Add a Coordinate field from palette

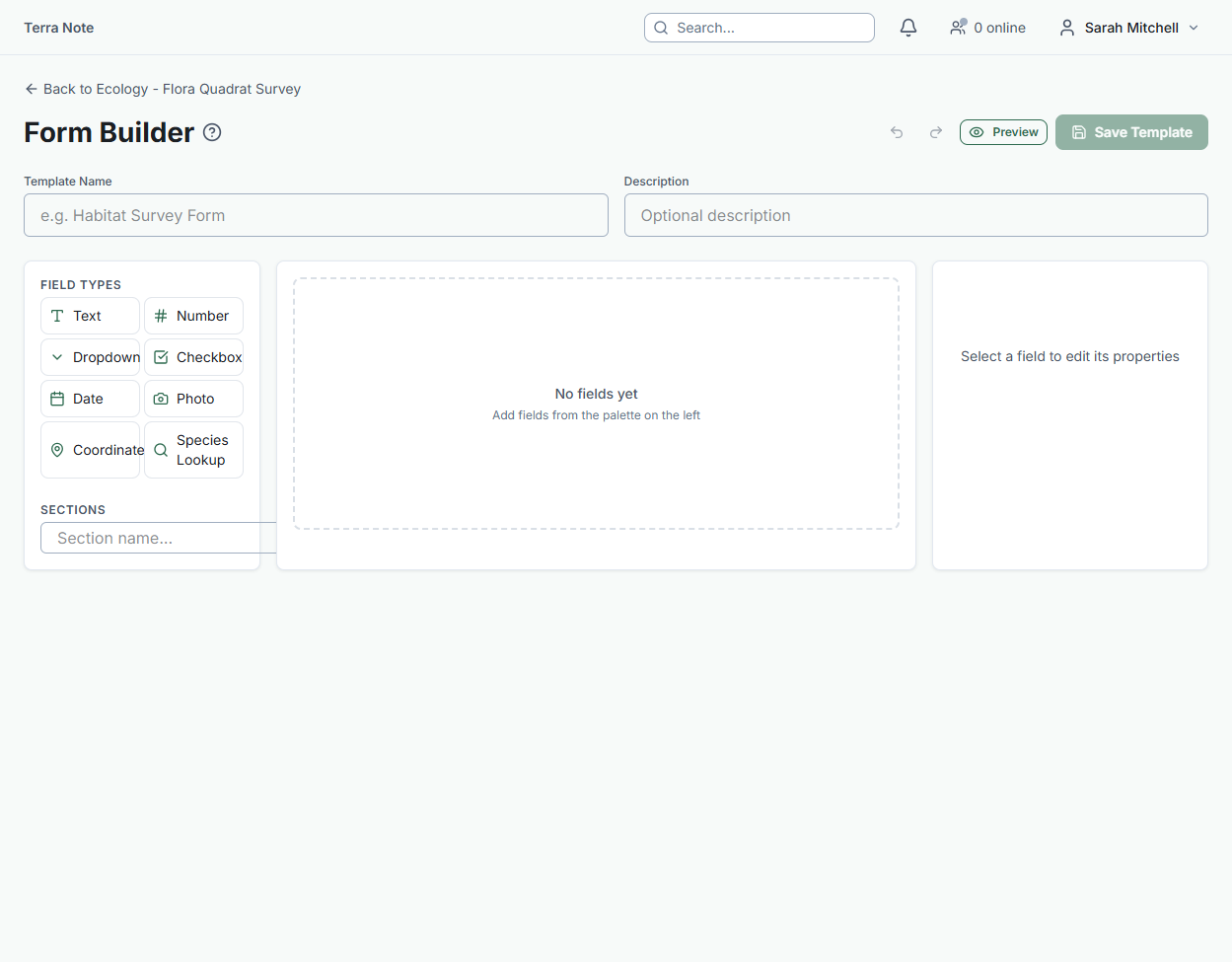pyautogui.click(x=91, y=450)
